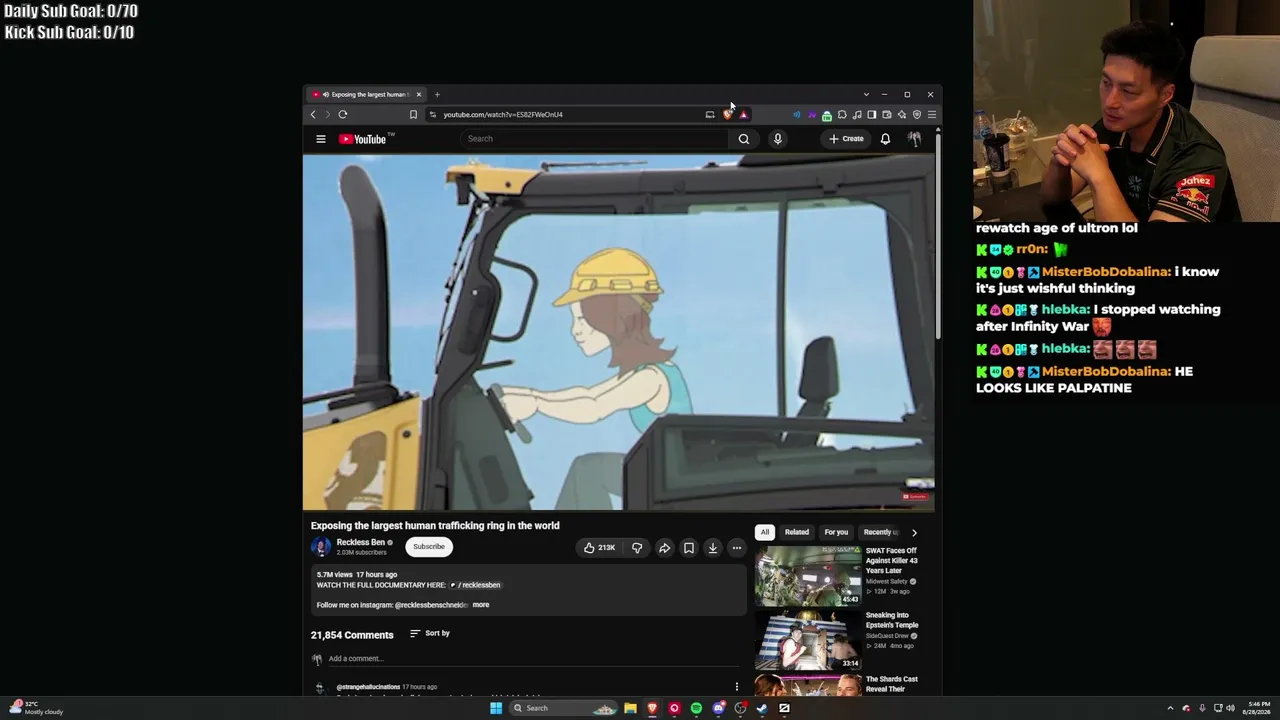Open Sneaking into Epstein's Temple video title
This screenshot has height=720, width=1280.
[x=892, y=620]
